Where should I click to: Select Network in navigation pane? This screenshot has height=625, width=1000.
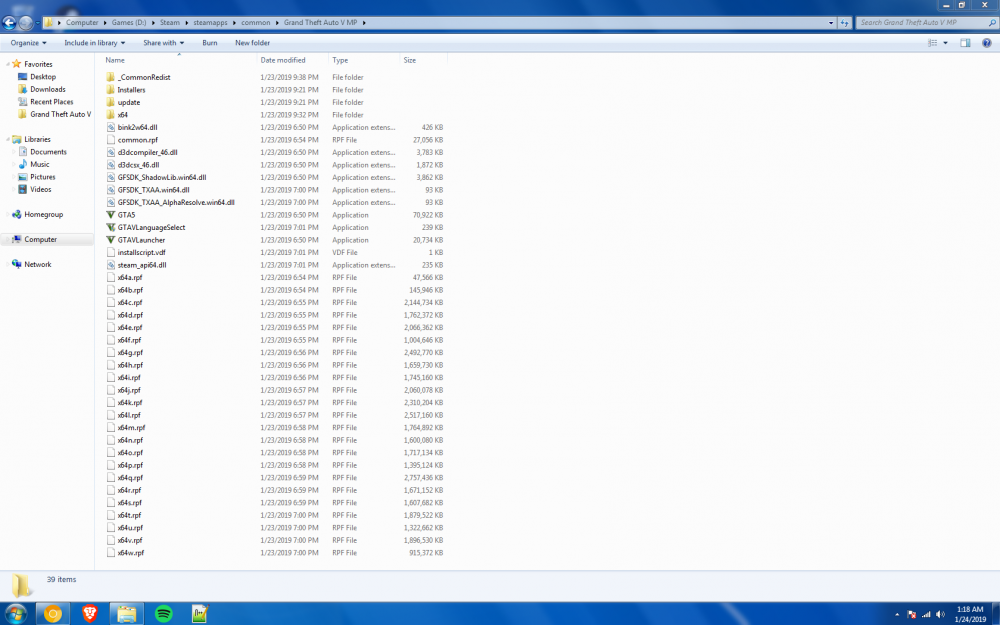pyautogui.click(x=38, y=264)
